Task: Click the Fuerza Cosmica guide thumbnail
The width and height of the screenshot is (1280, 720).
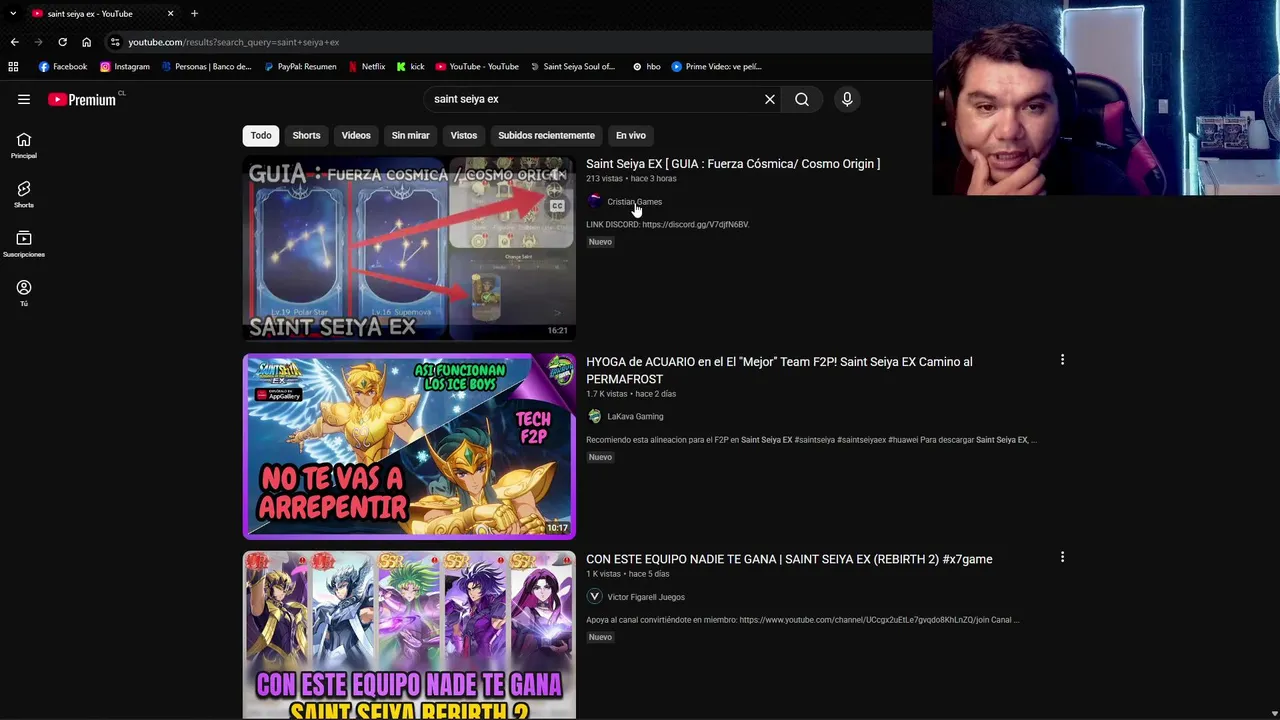Action: (x=409, y=248)
